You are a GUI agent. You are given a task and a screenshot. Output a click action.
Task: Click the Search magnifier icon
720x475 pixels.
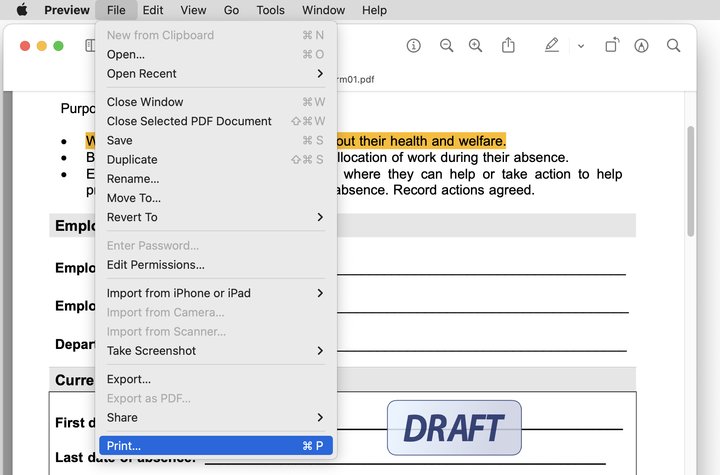(674, 46)
